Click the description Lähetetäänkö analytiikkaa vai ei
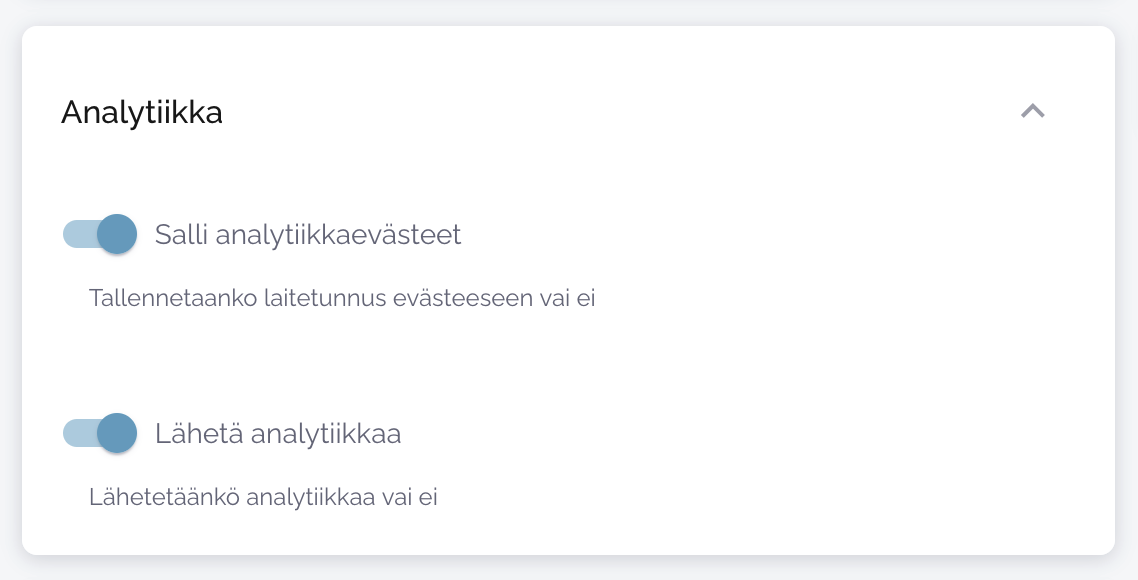This screenshot has width=1138, height=580. [x=263, y=497]
